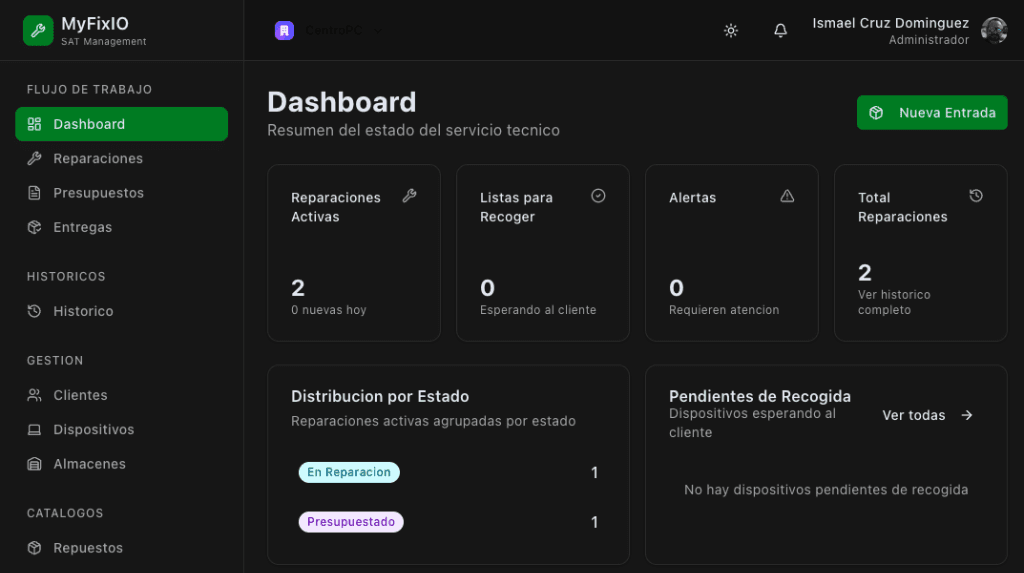Click warning triangle icon on Alertas card
The height and width of the screenshot is (573, 1024).
(787, 196)
